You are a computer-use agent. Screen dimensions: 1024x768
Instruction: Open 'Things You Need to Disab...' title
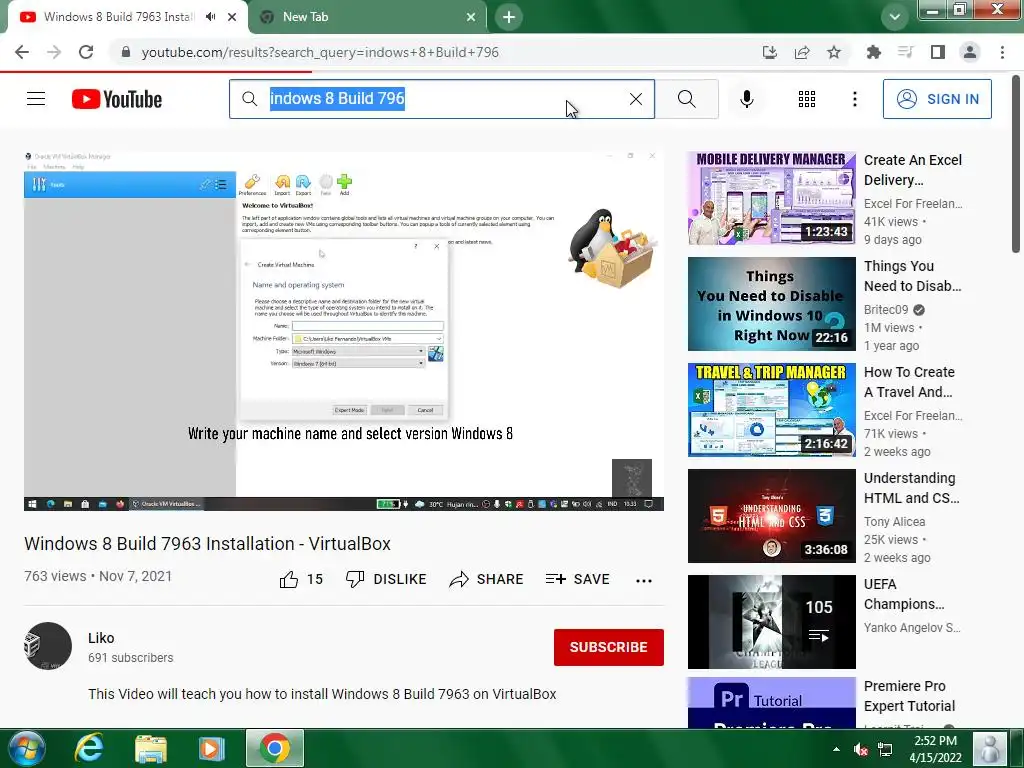pos(913,276)
